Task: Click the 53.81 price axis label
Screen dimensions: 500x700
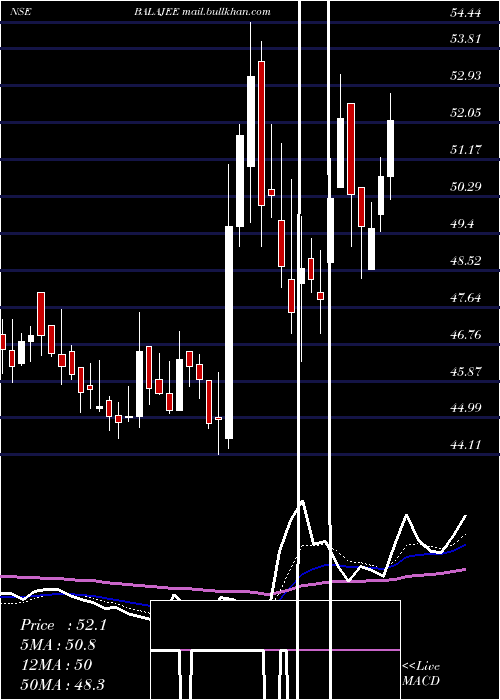Action: (x=466, y=38)
